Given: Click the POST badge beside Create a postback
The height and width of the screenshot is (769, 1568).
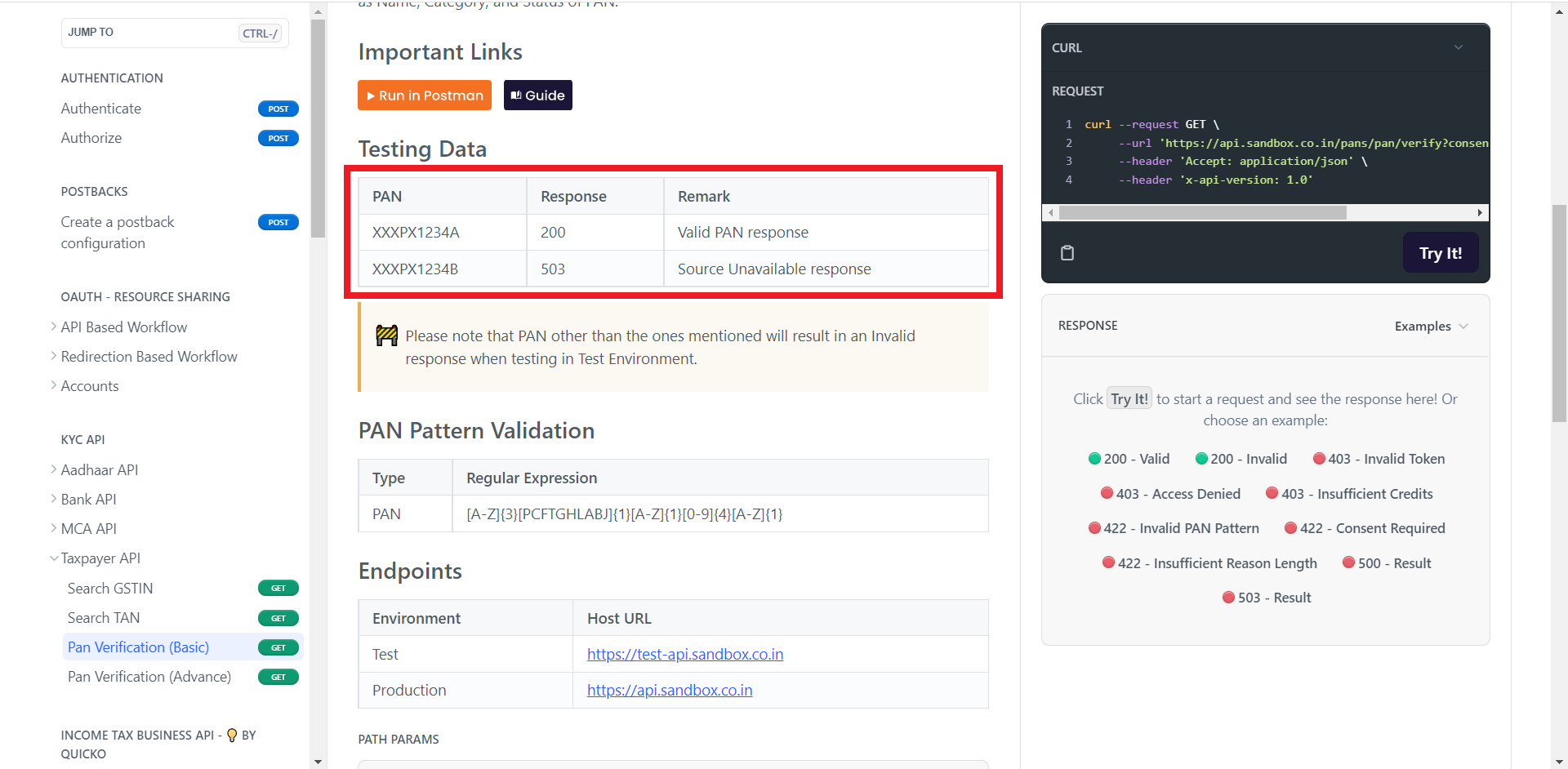Looking at the screenshot, I should (x=278, y=222).
